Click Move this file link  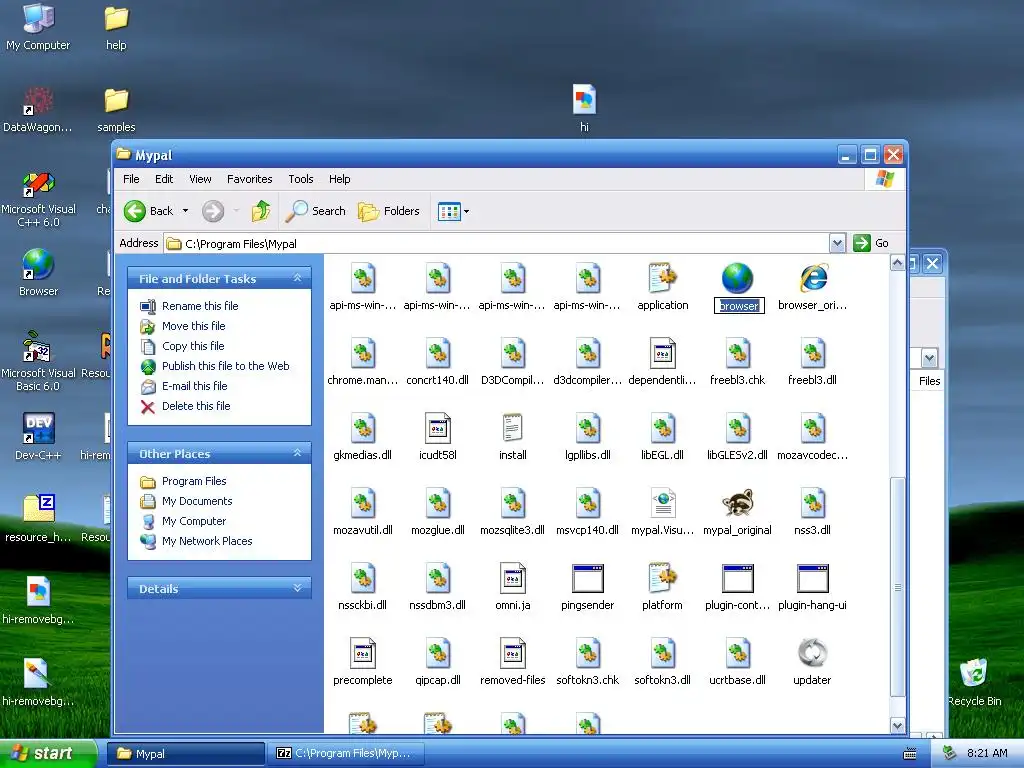[193, 326]
